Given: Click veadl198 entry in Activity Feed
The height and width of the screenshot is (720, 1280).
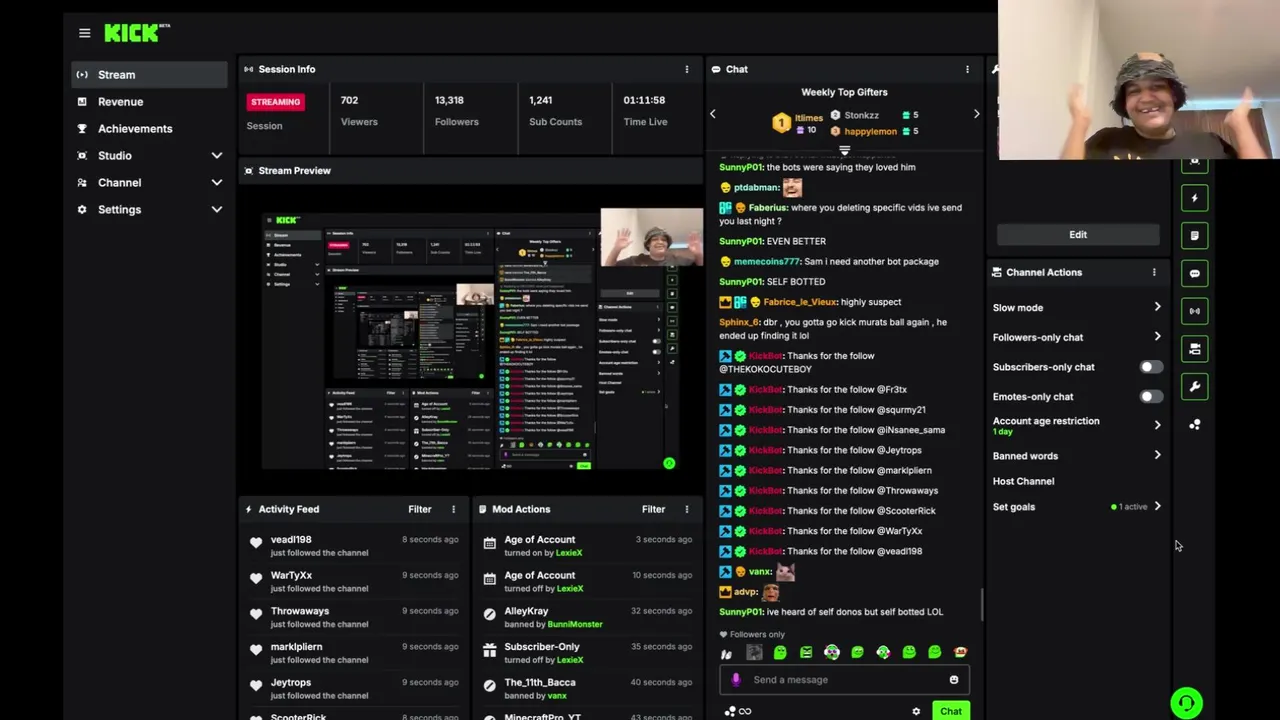Looking at the screenshot, I should [353, 546].
